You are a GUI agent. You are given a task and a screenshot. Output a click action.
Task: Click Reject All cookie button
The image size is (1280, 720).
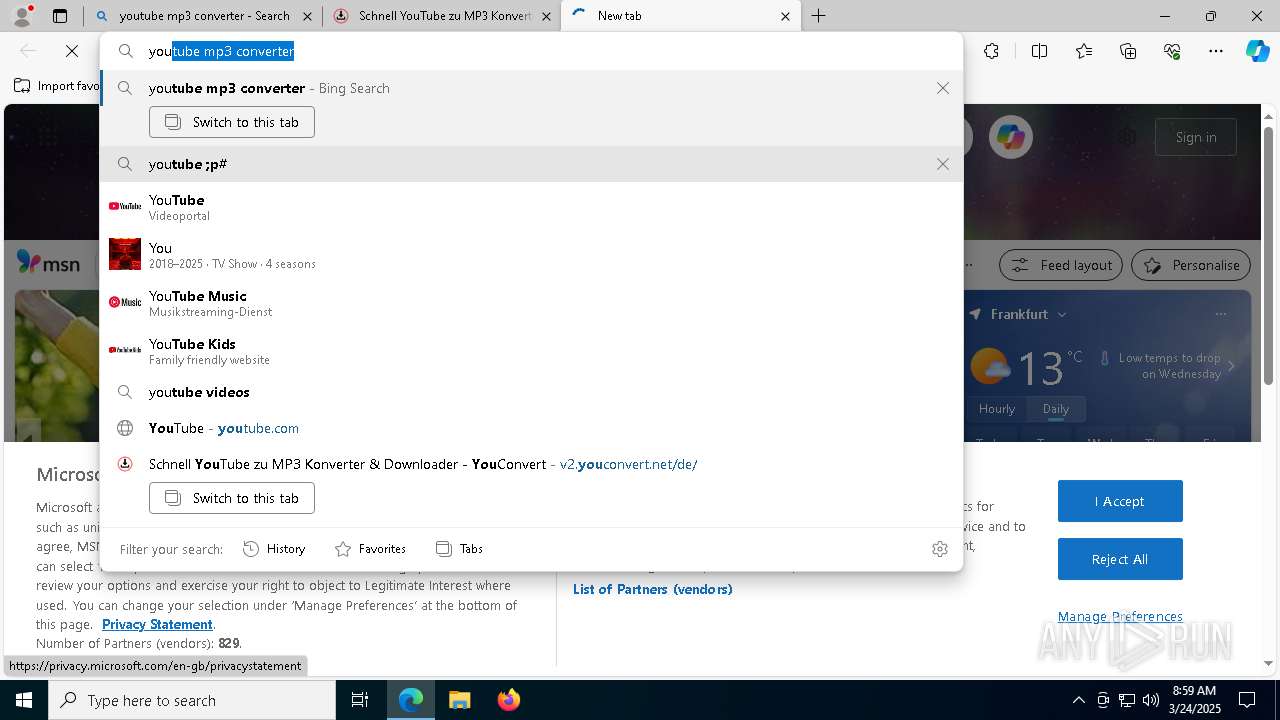(1120, 559)
